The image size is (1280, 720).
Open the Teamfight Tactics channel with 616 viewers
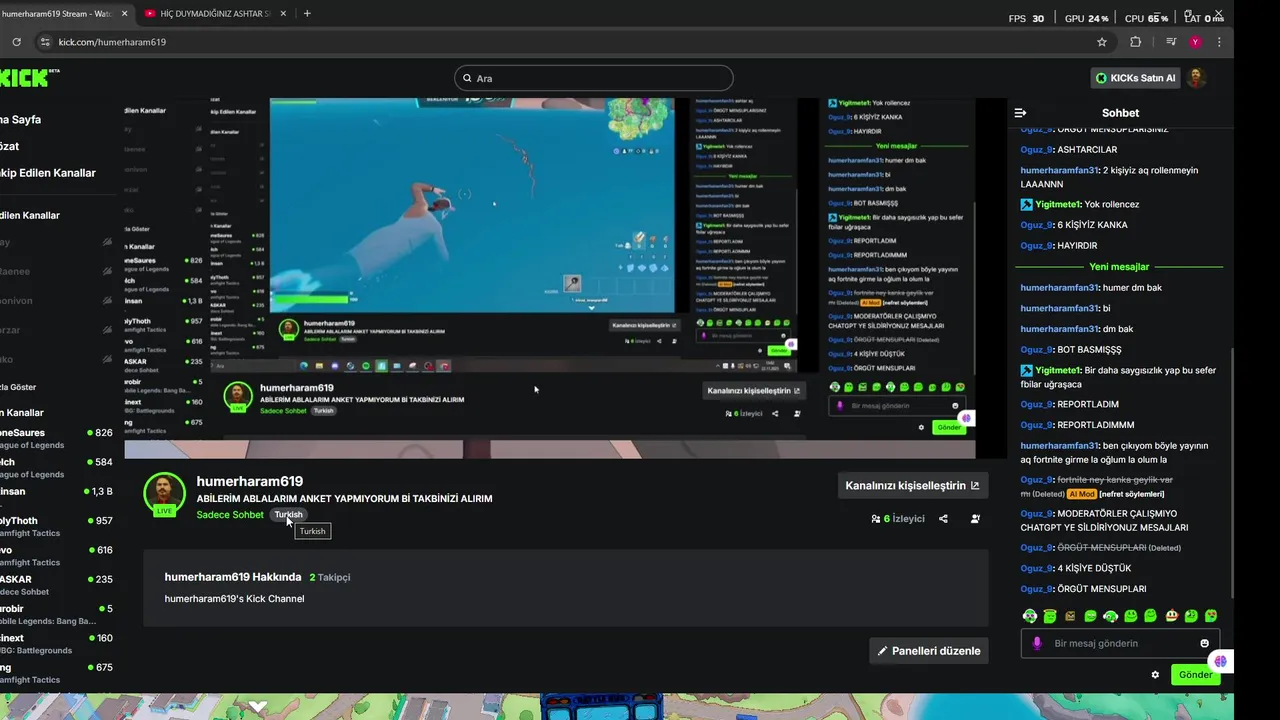[56, 556]
